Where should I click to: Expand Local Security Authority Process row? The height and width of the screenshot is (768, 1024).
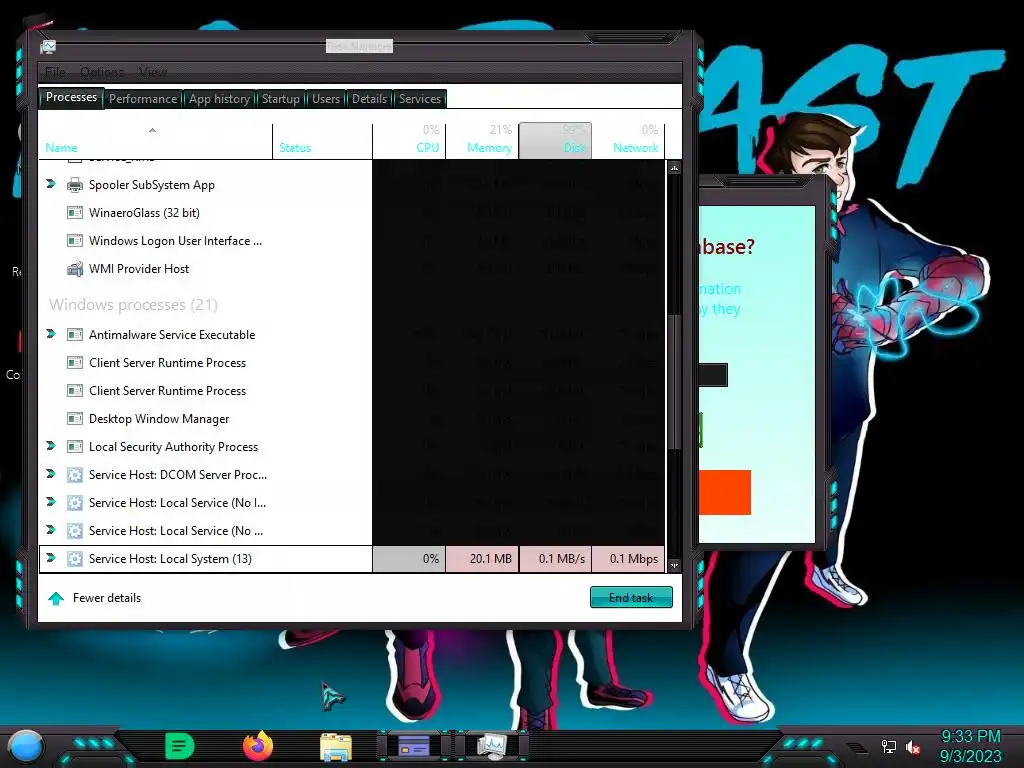pos(51,446)
